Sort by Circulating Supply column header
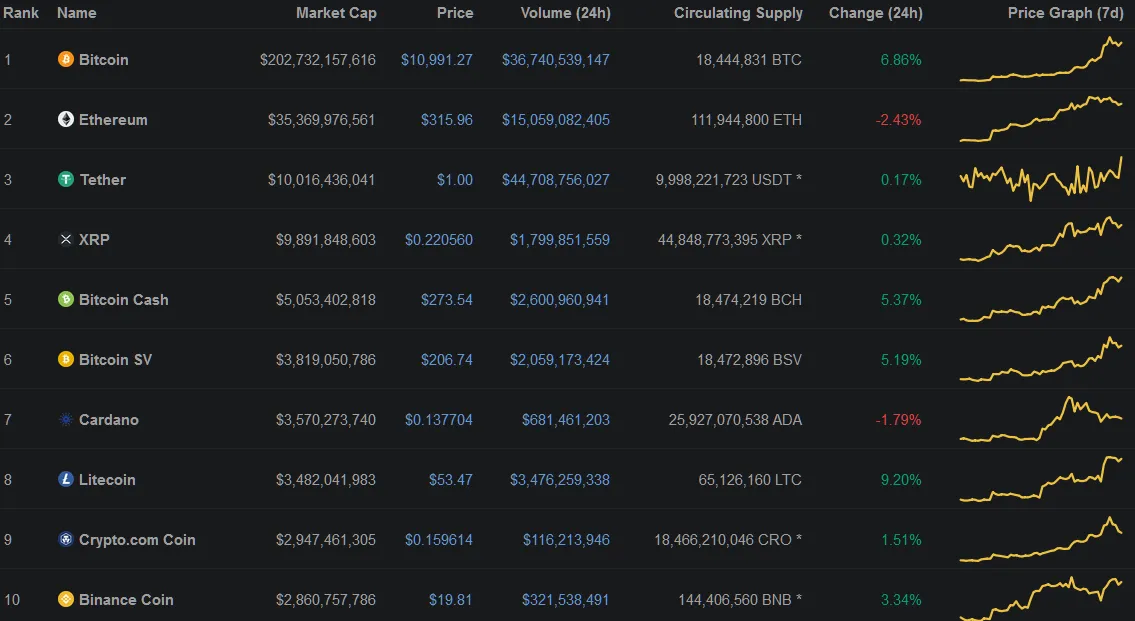This screenshot has width=1135, height=621. click(x=738, y=13)
